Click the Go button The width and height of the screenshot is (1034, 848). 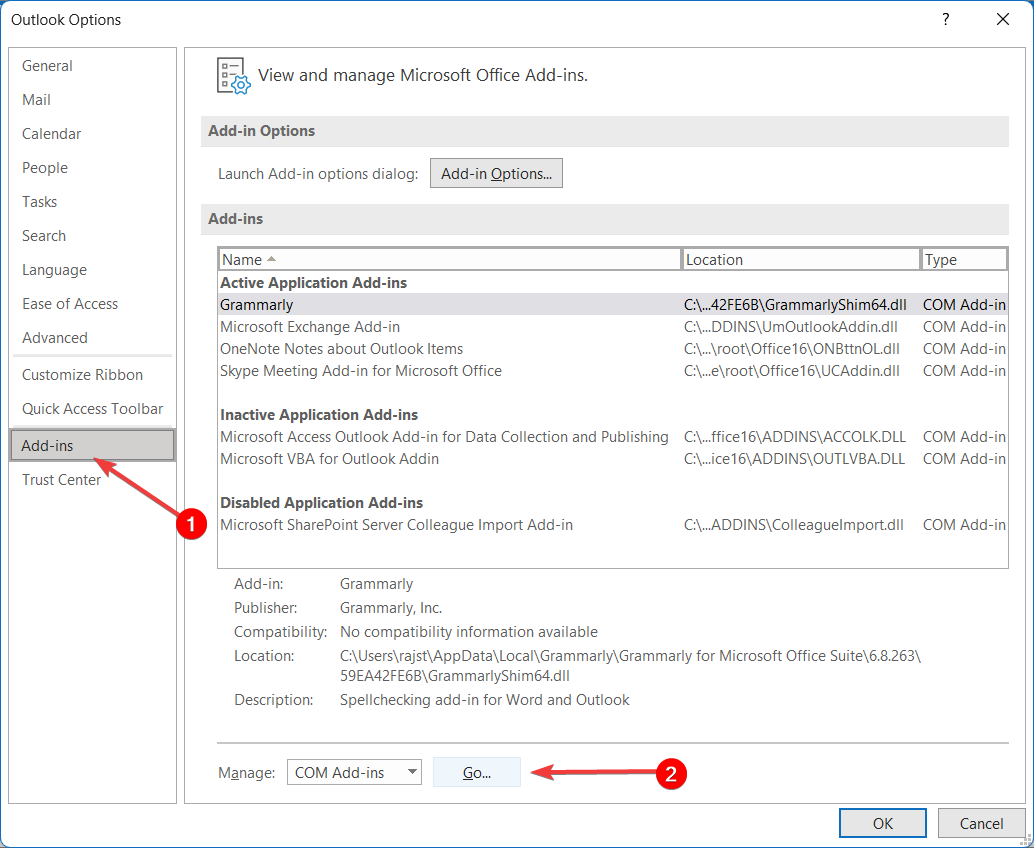pyautogui.click(x=477, y=772)
